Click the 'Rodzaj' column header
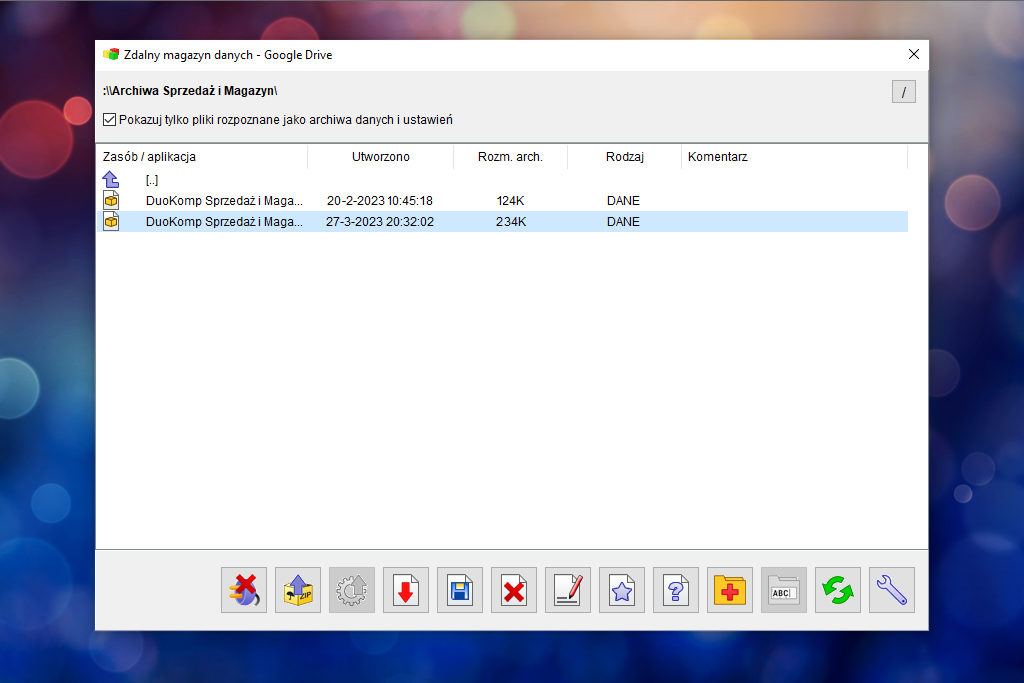Viewport: 1024px width, 683px height. (624, 157)
